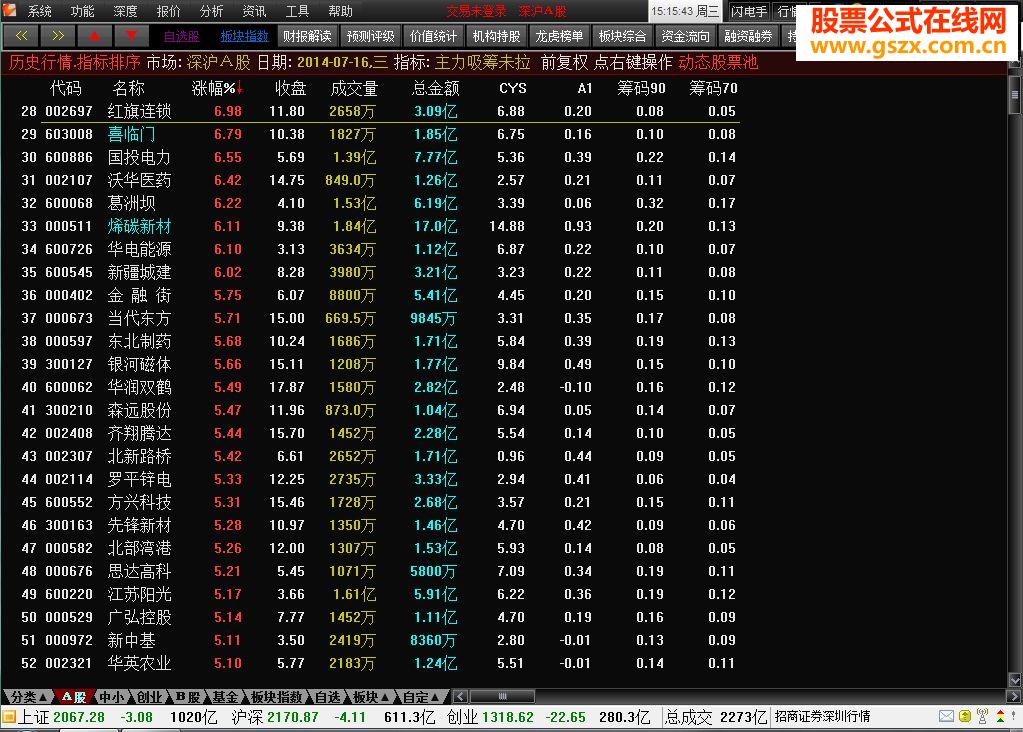Switch to the B股 tab
The width and height of the screenshot is (1023, 732).
pyautogui.click(x=188, y=697)
